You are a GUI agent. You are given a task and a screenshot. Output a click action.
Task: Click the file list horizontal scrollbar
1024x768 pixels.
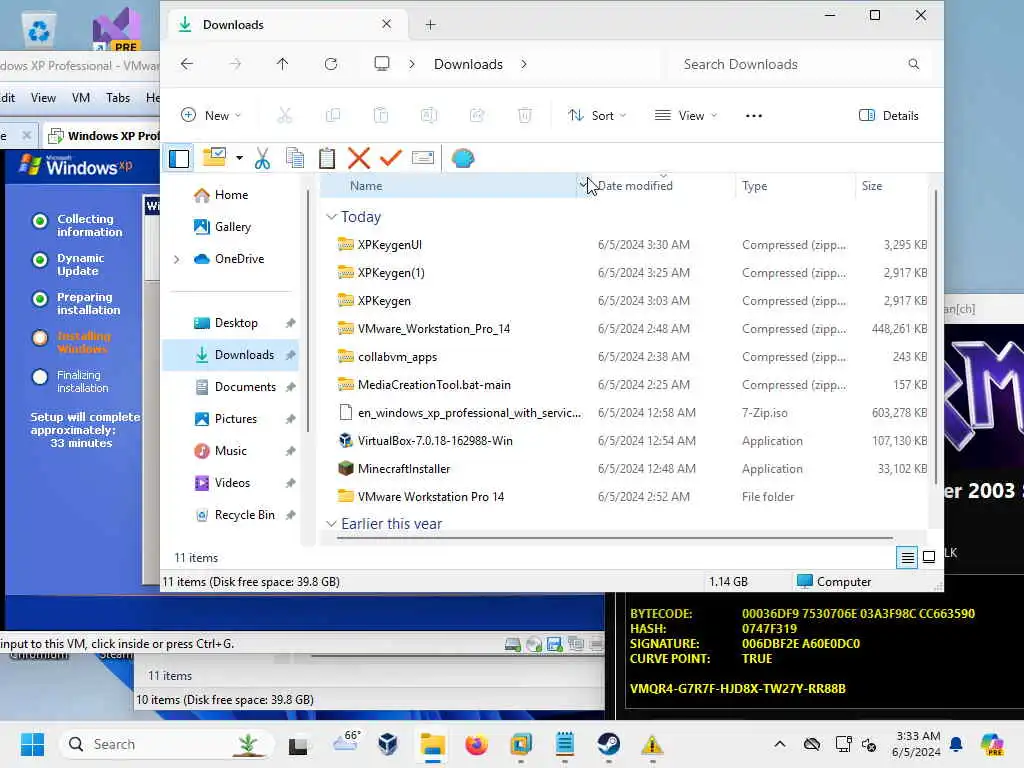coord(615,538)
